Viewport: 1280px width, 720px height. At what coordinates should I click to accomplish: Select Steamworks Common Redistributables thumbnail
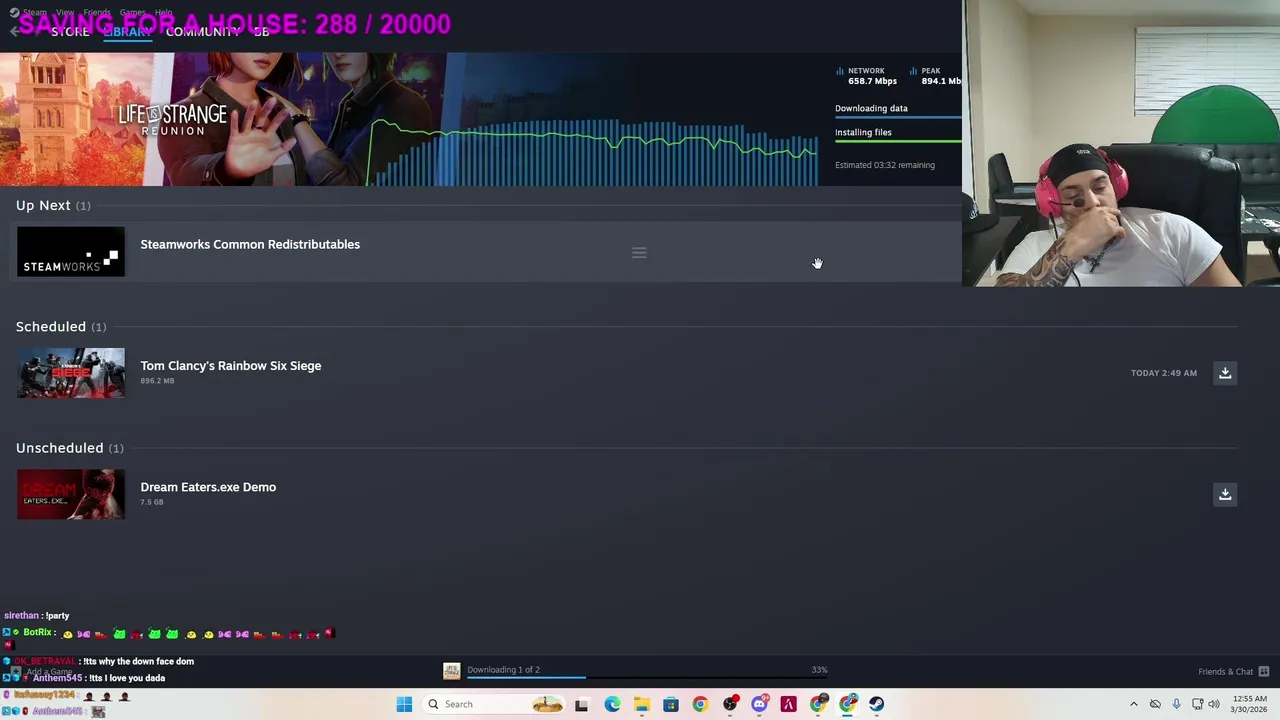point(71,252)
